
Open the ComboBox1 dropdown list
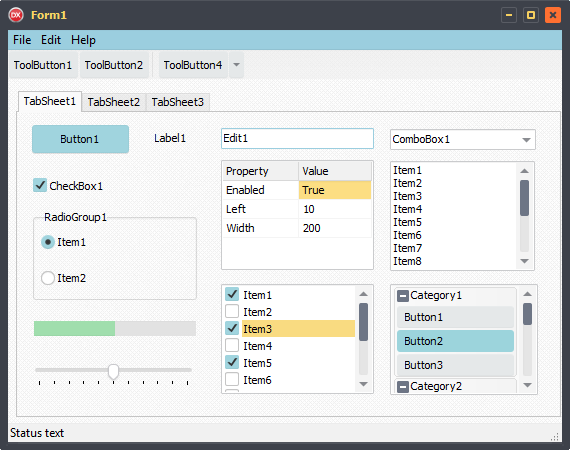(x=526, y=140)
